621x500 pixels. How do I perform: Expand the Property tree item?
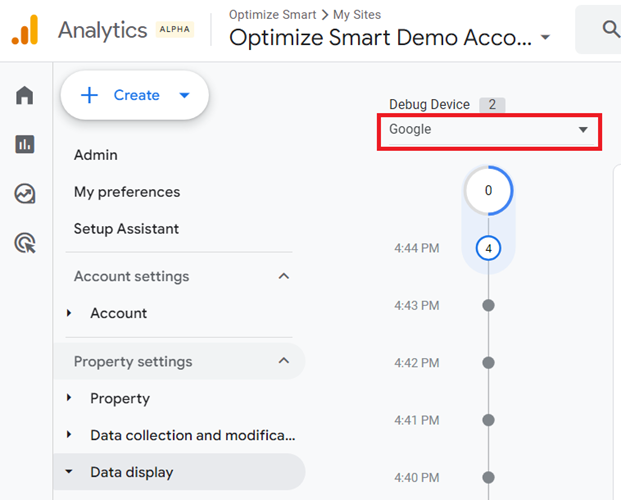[x=69, y=397]
